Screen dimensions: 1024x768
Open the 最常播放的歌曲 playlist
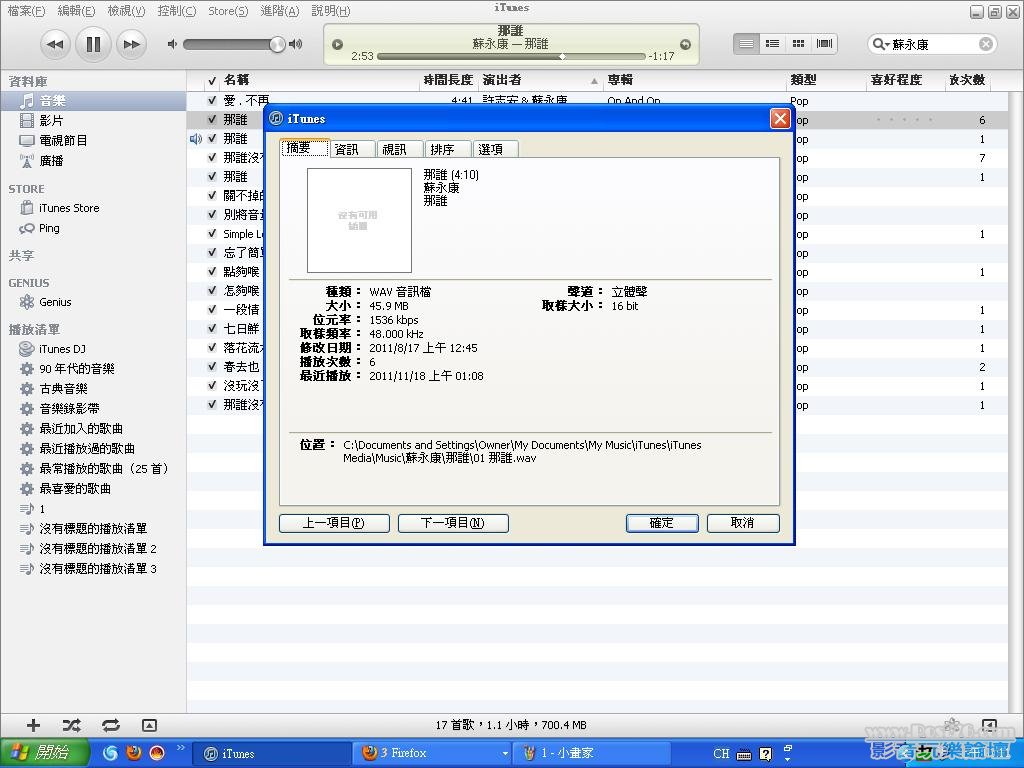(93, 469)
